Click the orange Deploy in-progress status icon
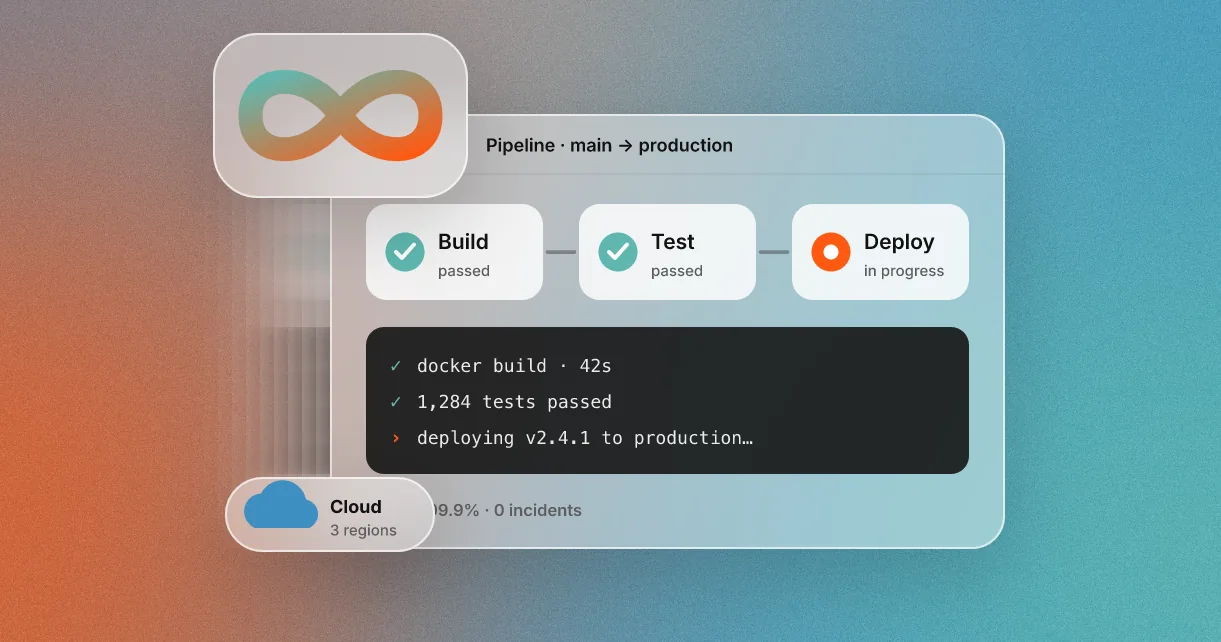 [831, 252]
